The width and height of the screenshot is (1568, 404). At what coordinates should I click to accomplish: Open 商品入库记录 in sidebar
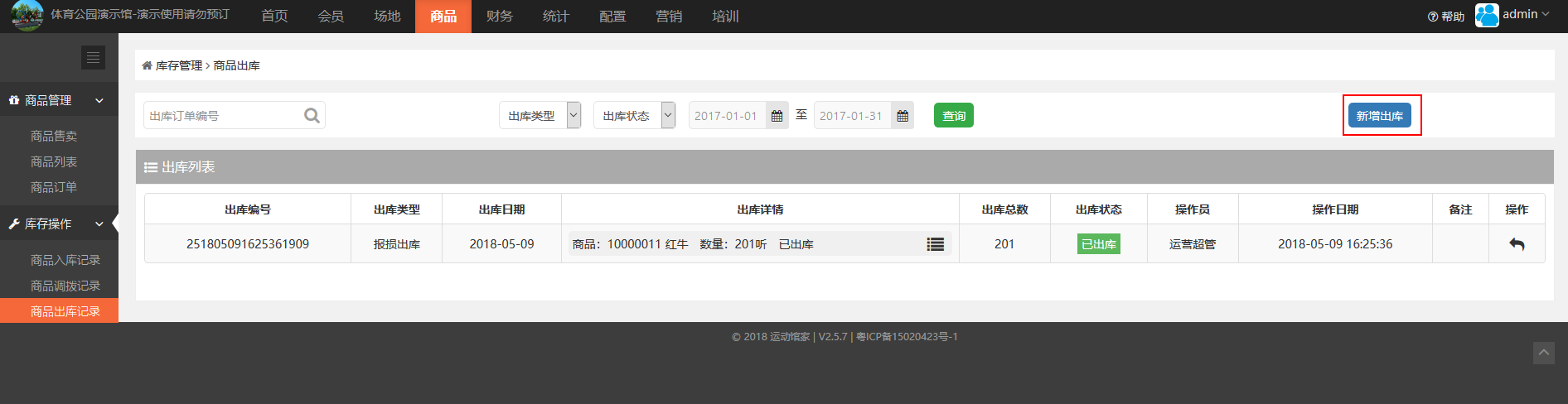pyautogui.click(x=65, y=260)
